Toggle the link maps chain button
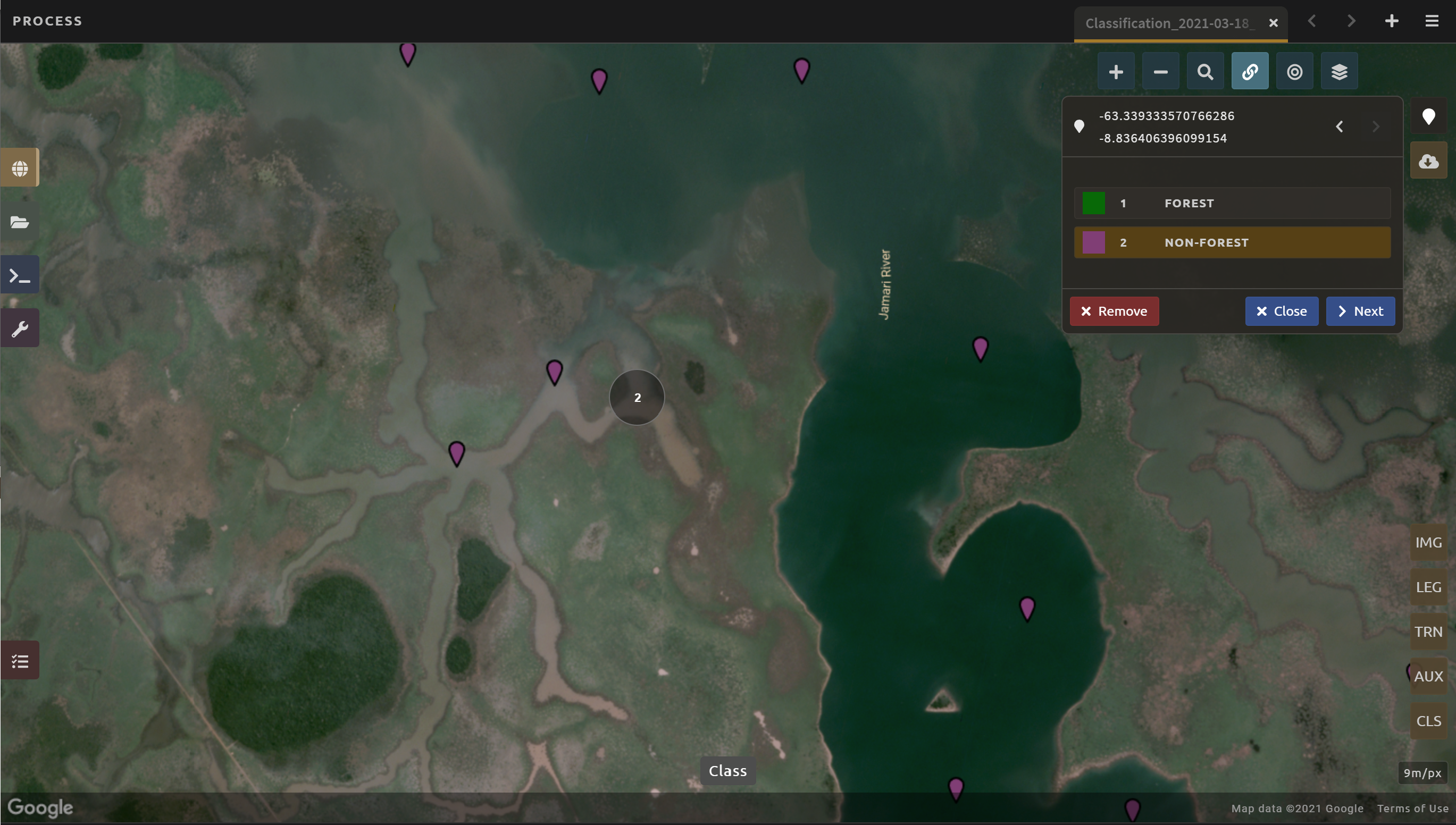Image resolution: width=1456 pixels, height=825 pixels. (1250, 72)
